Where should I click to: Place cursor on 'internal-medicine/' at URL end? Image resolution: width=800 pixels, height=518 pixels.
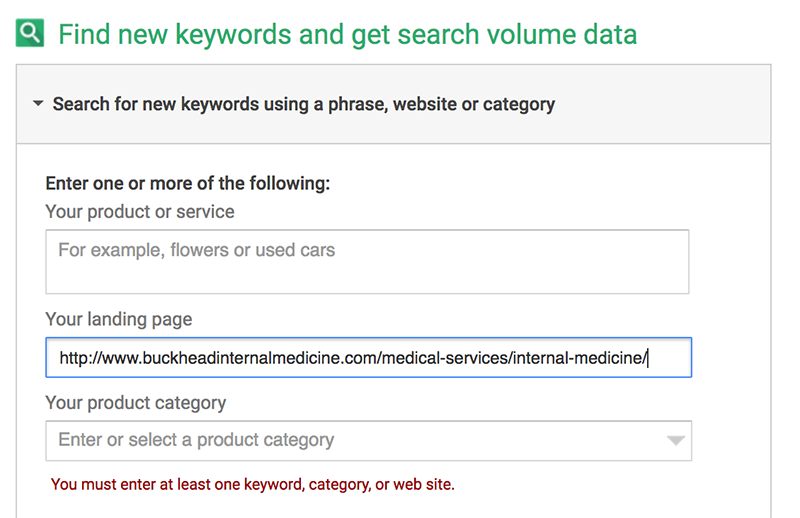(x=580, y=358)
